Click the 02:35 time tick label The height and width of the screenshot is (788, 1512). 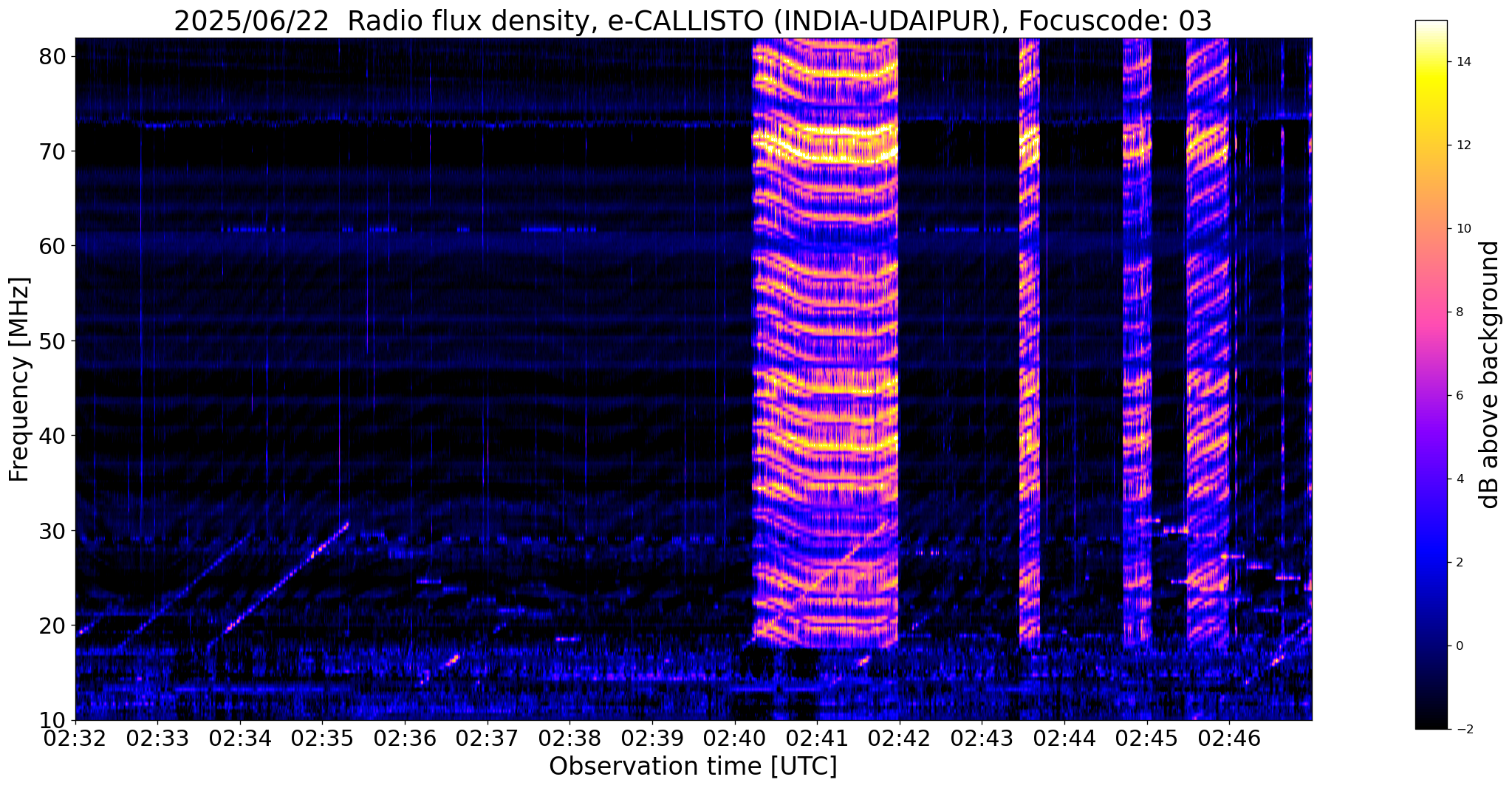coord(322,738)
